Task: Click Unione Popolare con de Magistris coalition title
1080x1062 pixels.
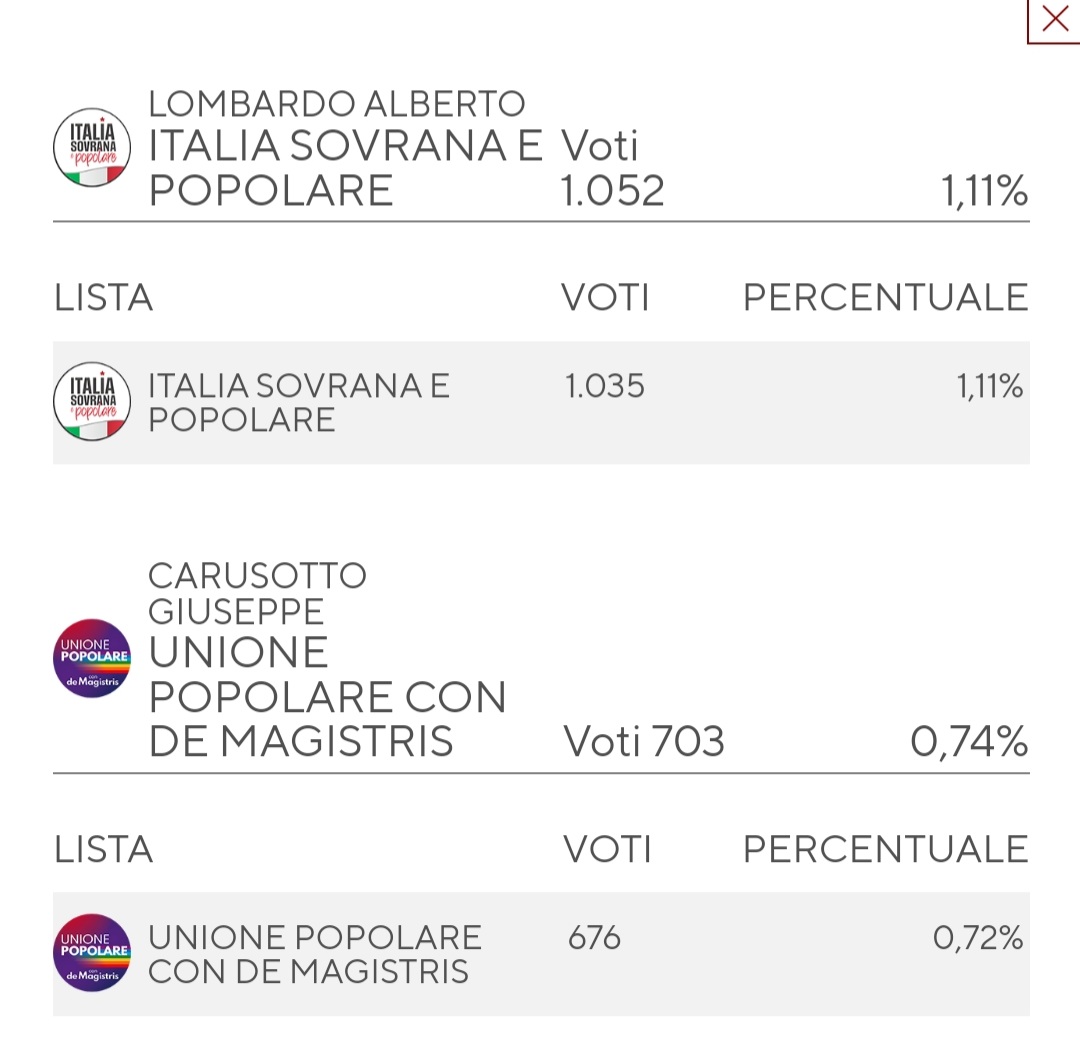Action: click(x=328, y=696)
